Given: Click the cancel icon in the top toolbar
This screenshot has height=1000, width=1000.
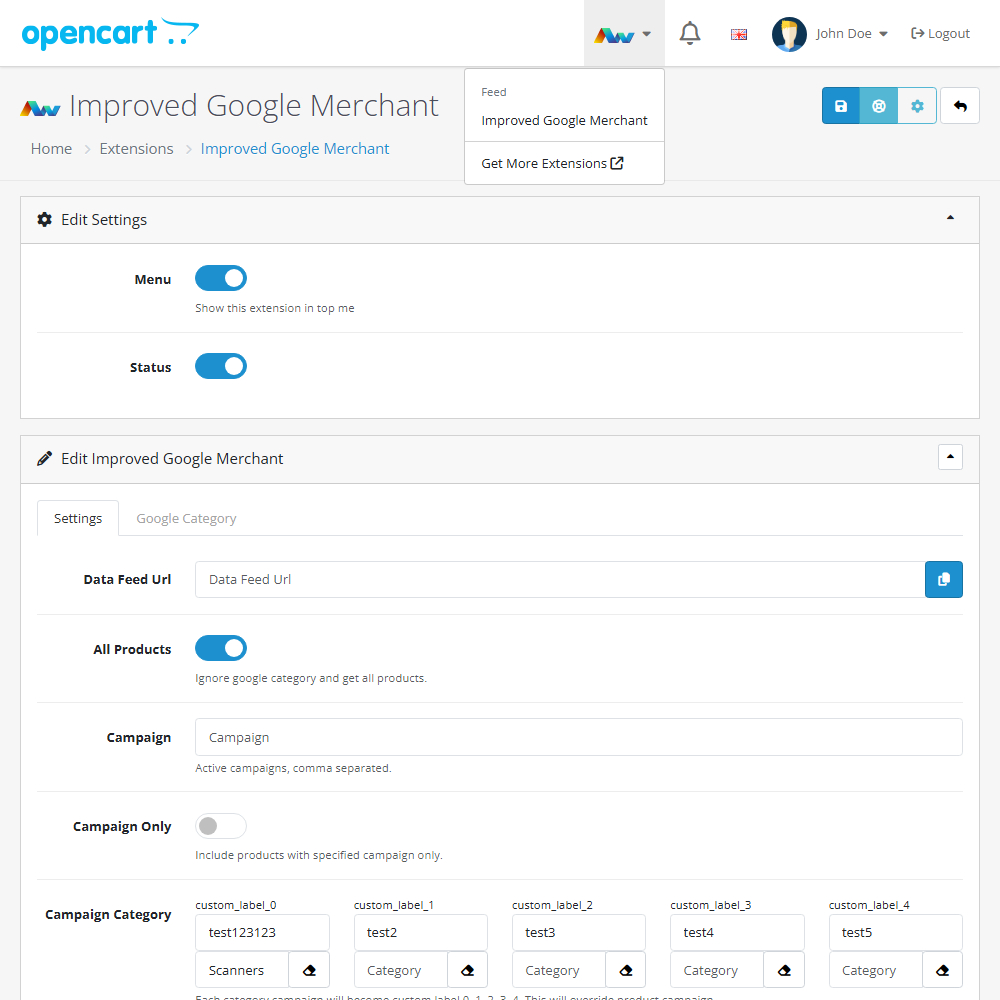Looking at the screenshot, I should (878, 105).
